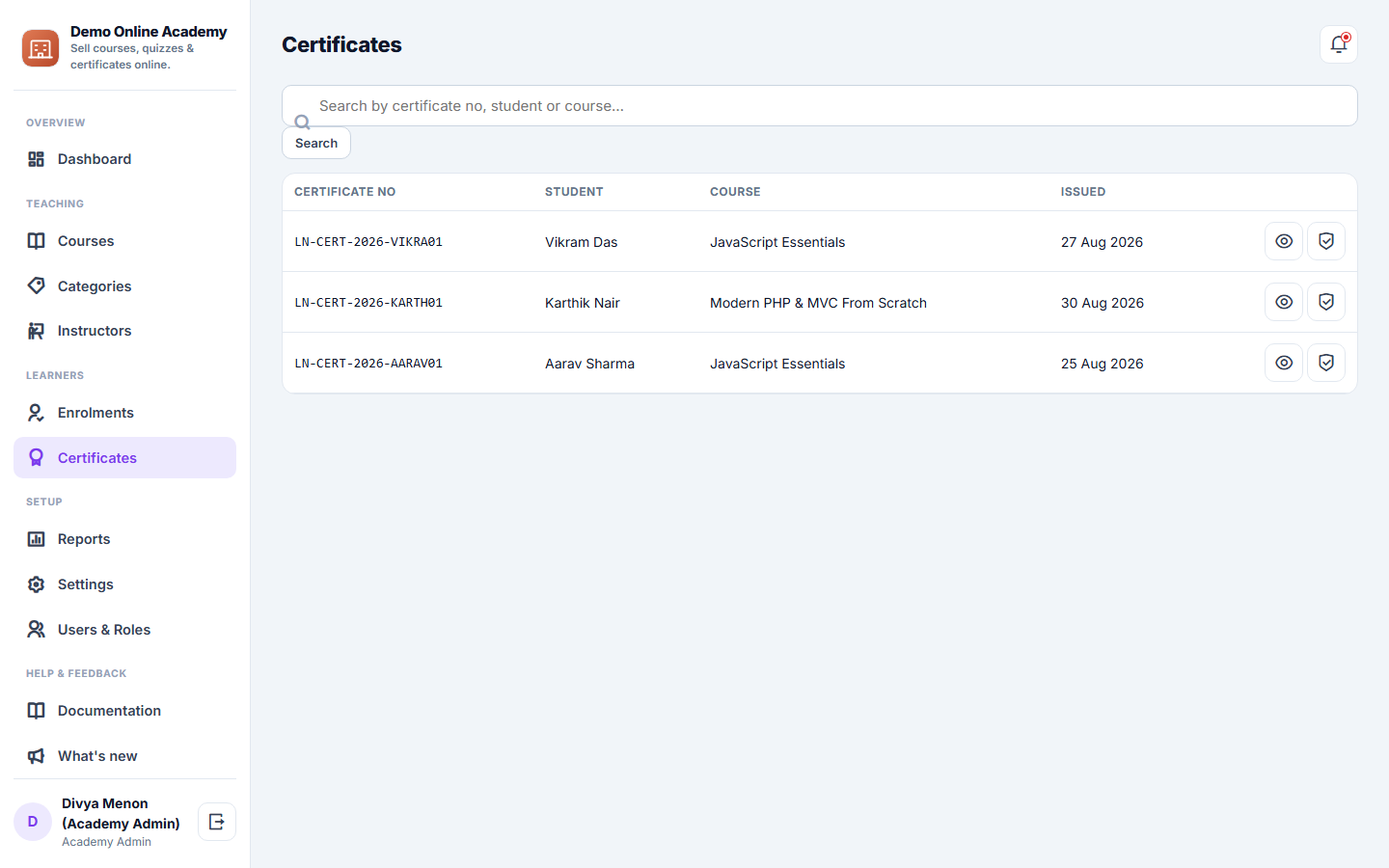Click the Course column header
1389x868 pixels.
735,192
